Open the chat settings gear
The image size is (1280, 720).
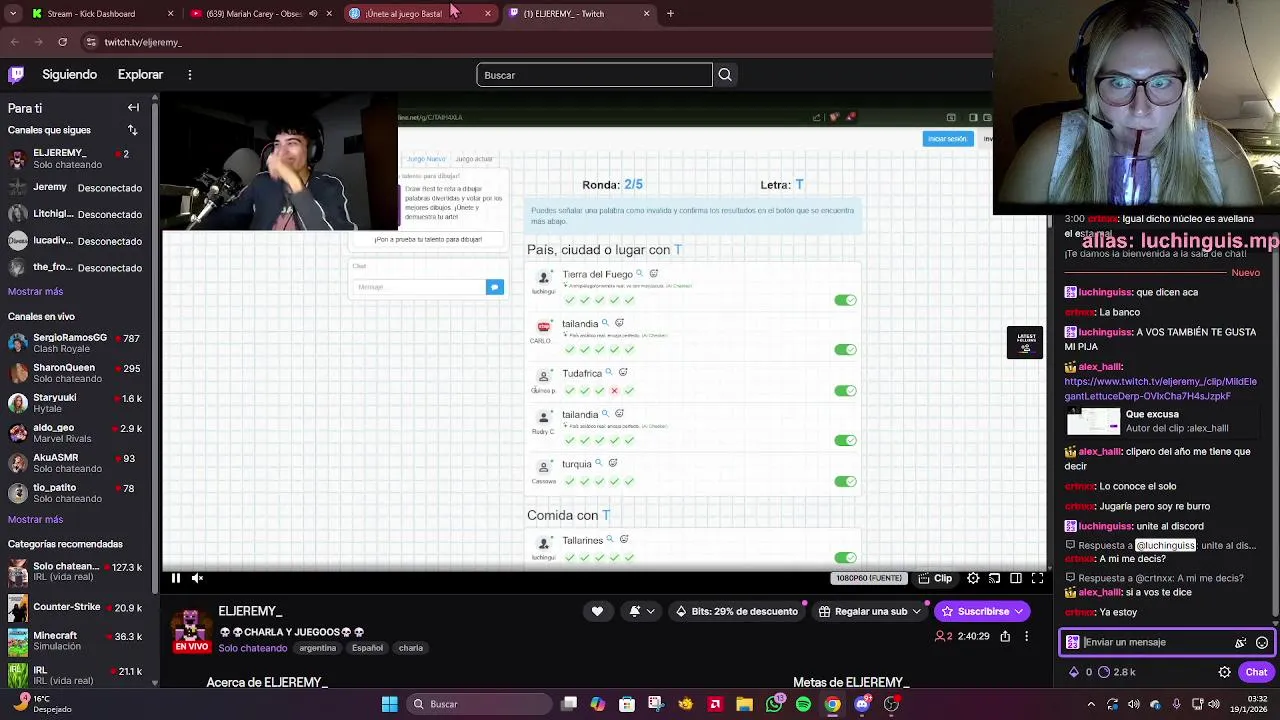(1224, 672)
